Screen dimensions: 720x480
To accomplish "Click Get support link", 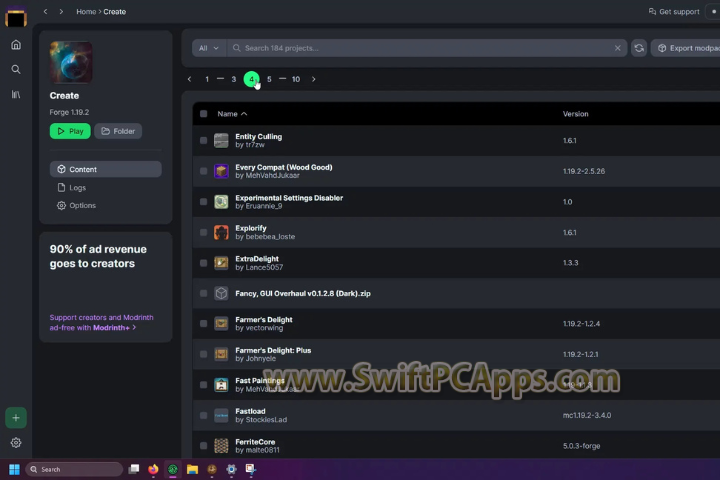I will click(674, 11).
